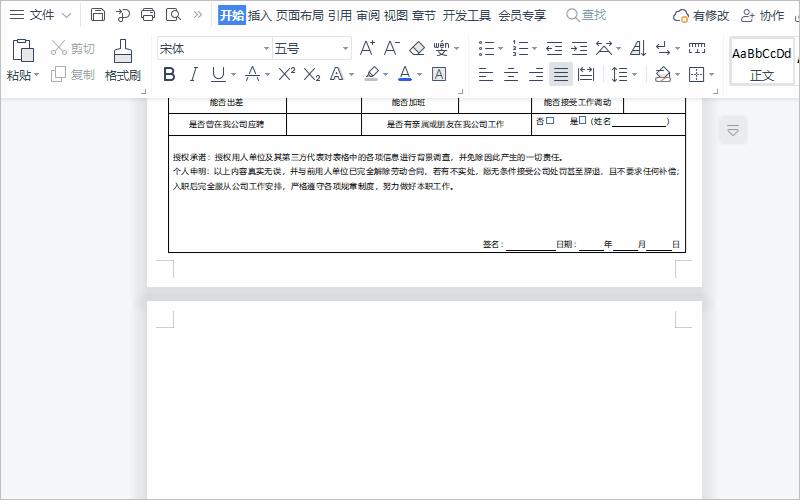Apply the font color A swatch
The image size is (800, 500).
tap(405, 74)
